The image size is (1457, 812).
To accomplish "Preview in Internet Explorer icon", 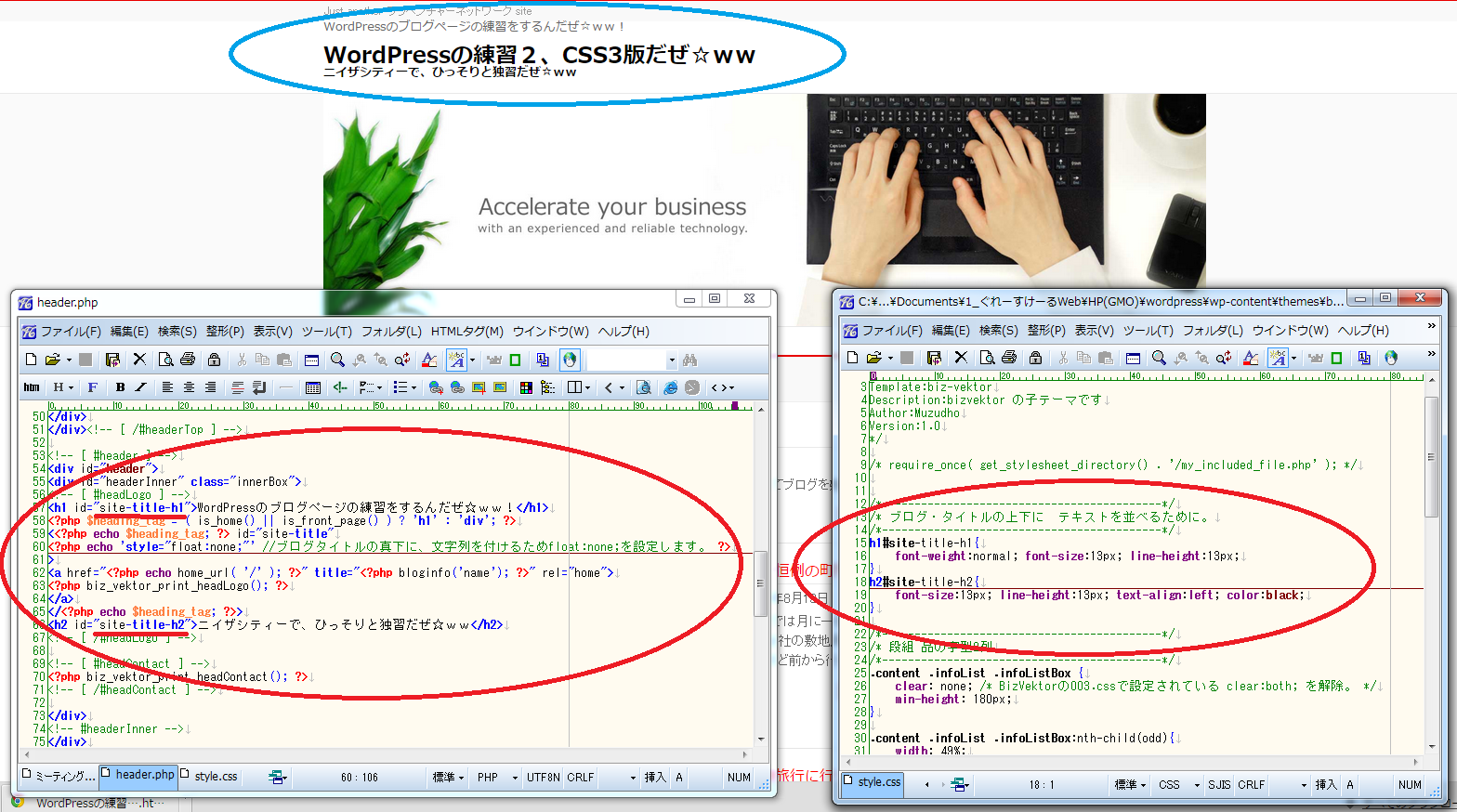I will [x=670, y=387].
